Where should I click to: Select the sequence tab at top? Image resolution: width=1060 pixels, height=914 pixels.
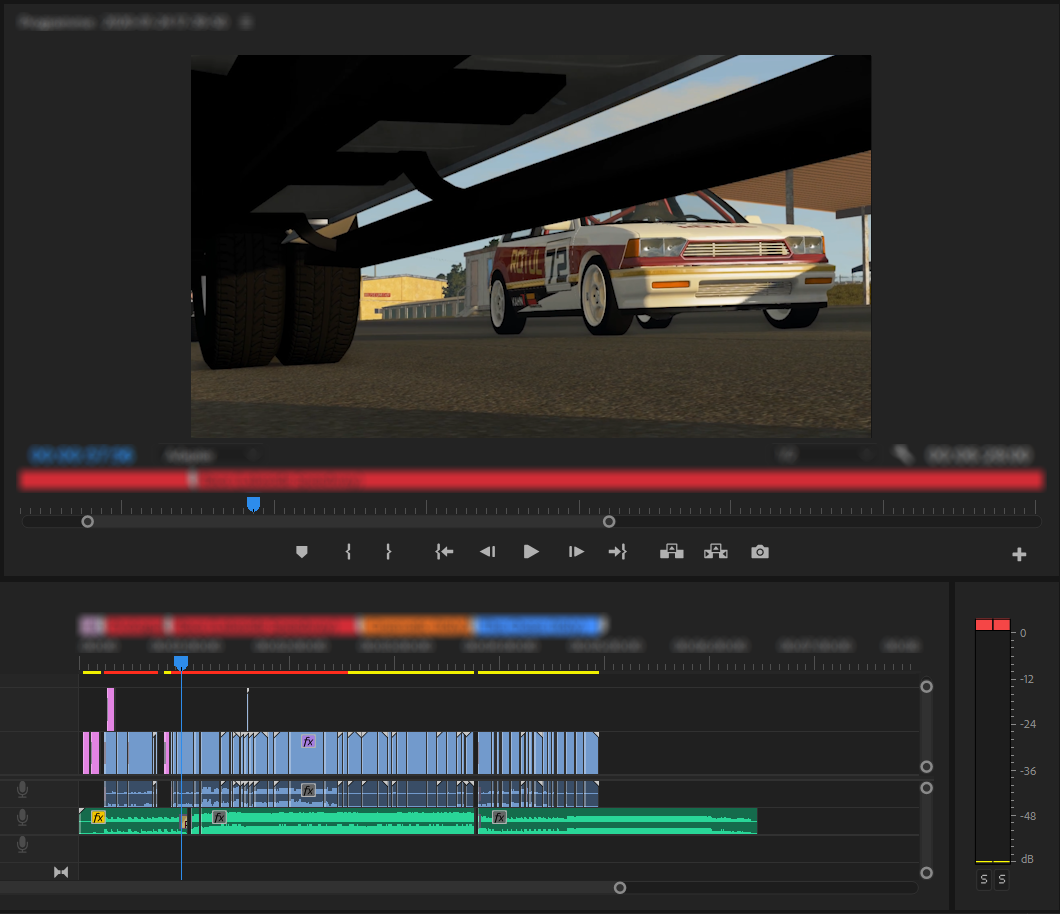click(123, 22)
